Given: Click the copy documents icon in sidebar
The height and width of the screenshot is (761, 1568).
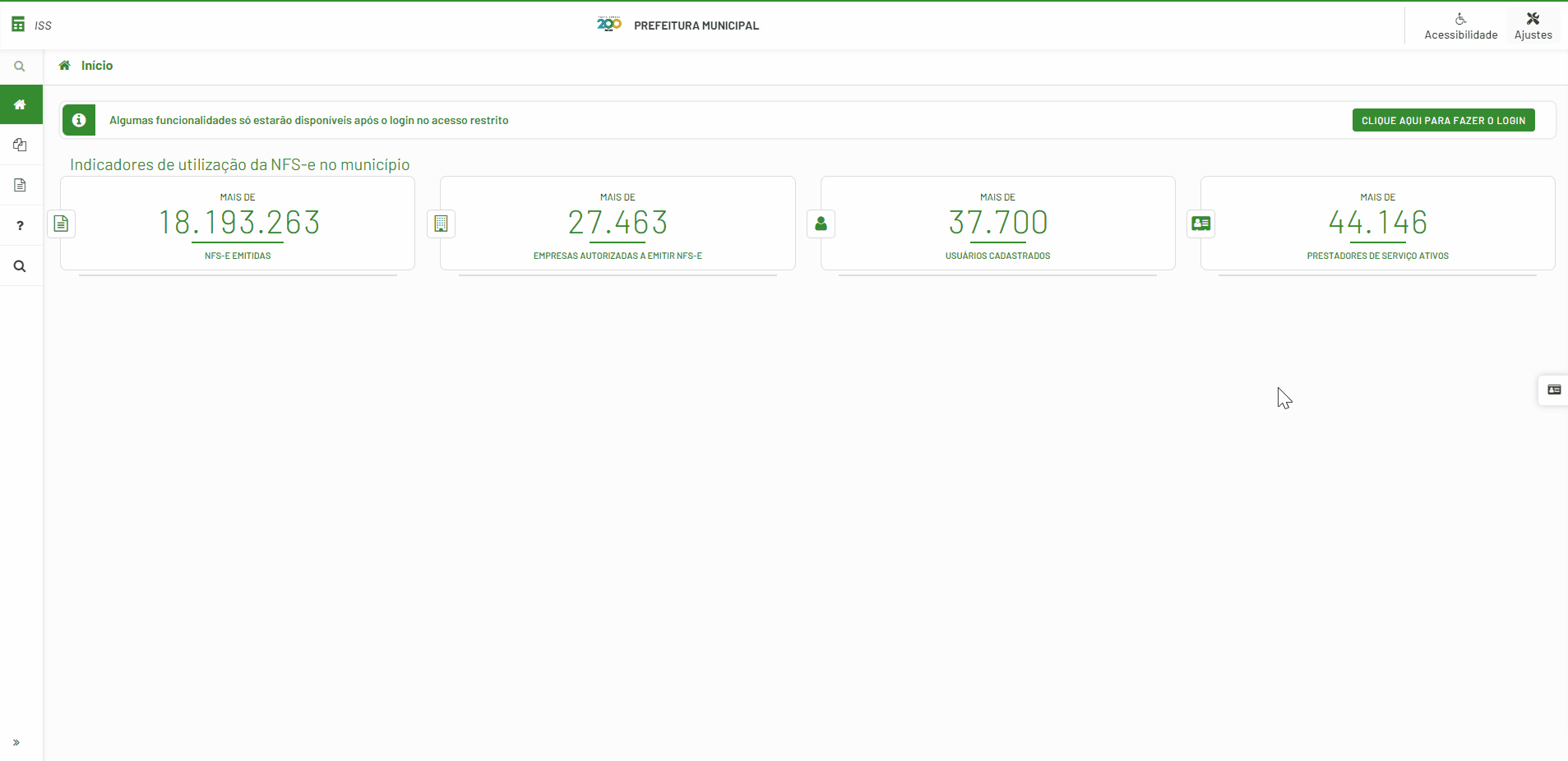Looking at the screenshot, I should (20, 145).
